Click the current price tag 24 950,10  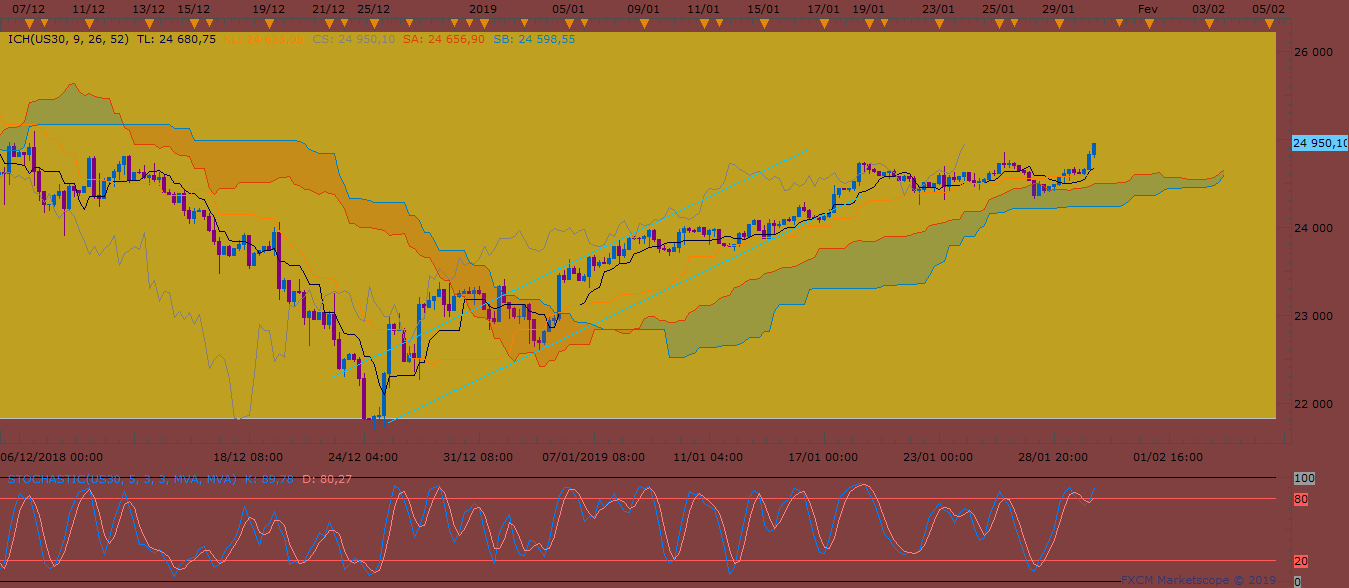pos(1320,143)
